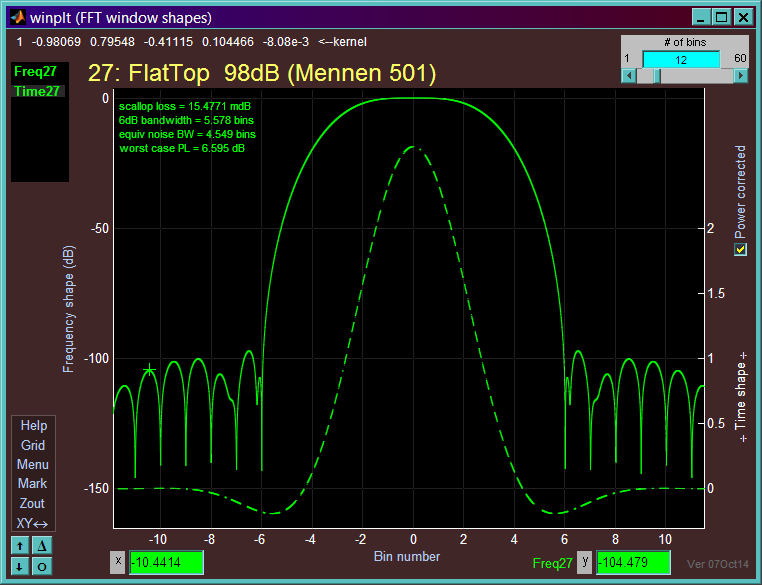Click the 1.5 tick label on the time axis
Screen dimensions: 762x585
(x=715, y=293)
